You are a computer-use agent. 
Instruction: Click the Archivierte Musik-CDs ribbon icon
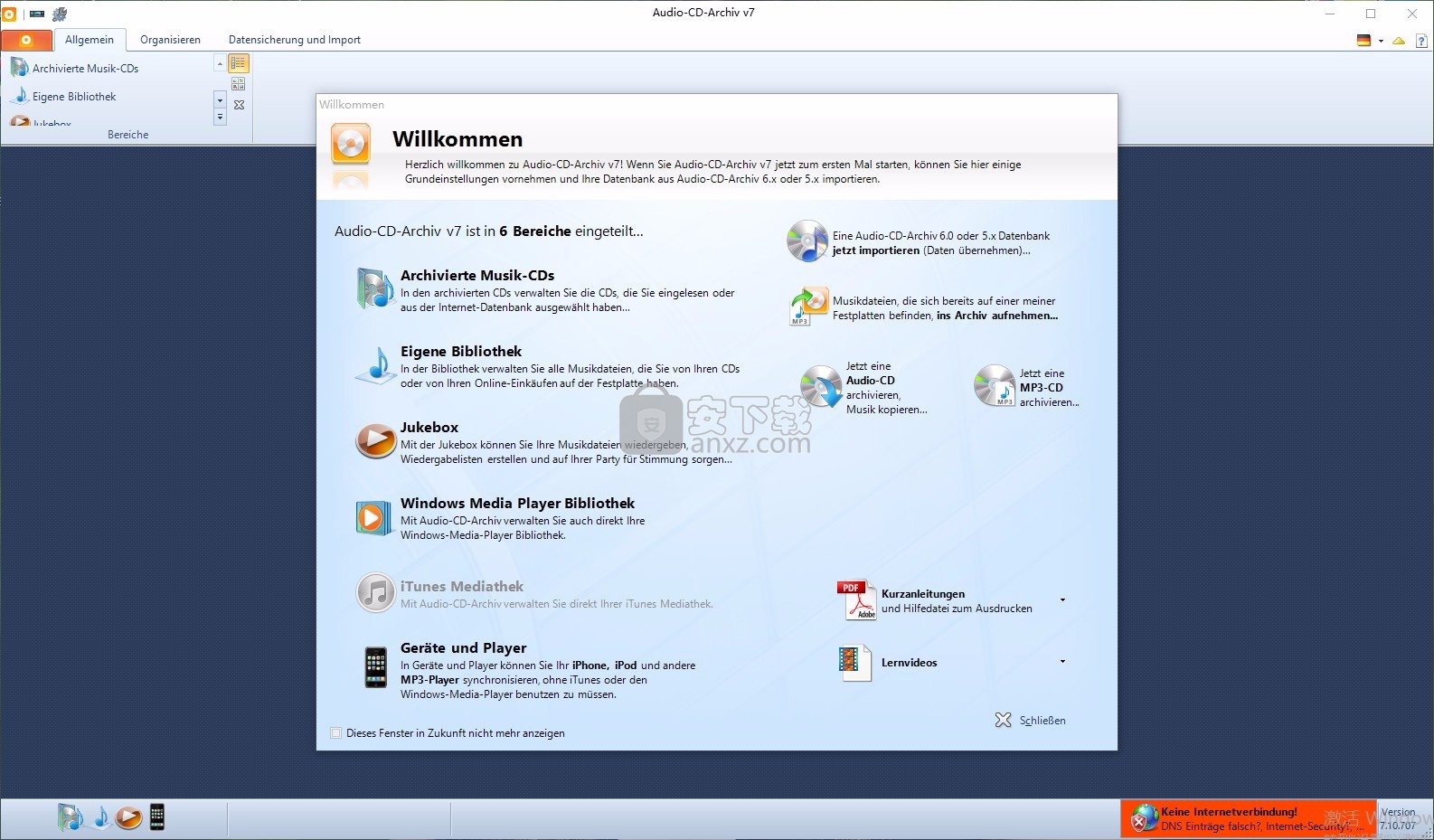[x=19, y=67]
